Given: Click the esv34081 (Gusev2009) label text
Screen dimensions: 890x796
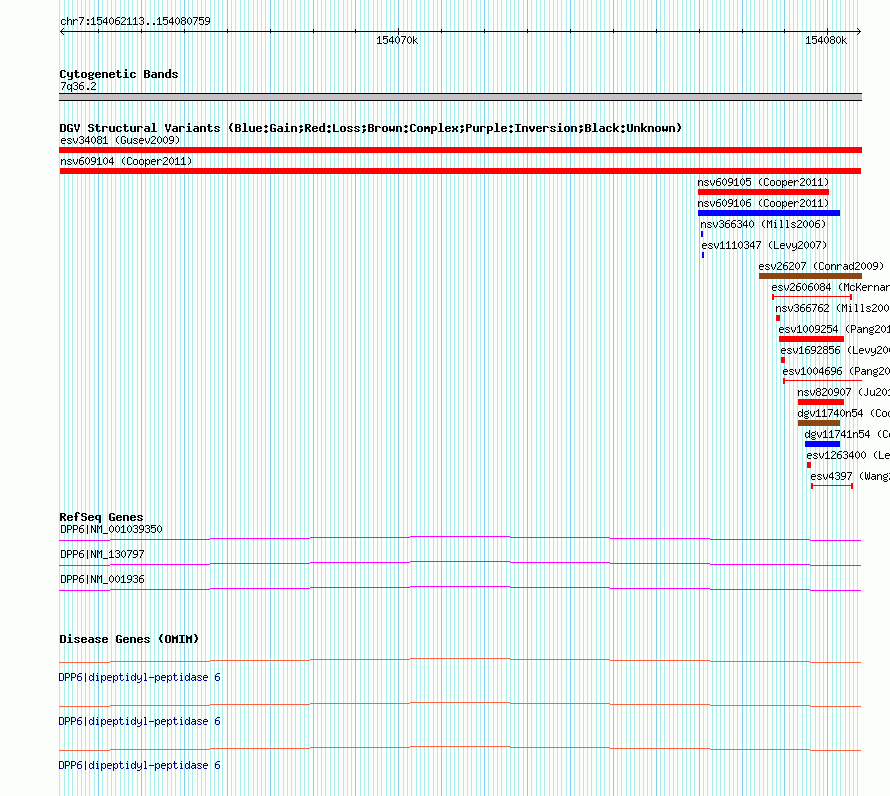Looking at the screenshot, I should point(120,140).
